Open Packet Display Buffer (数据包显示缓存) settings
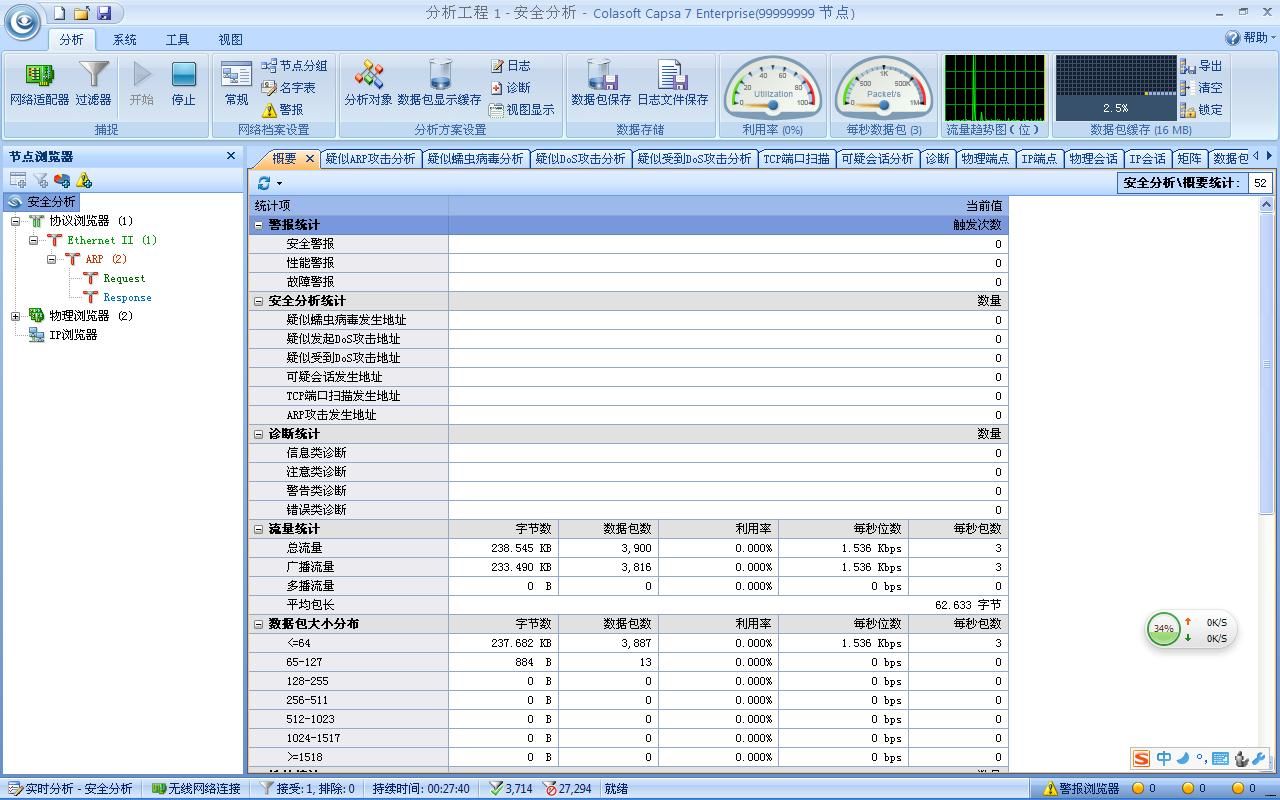This screenshot has width=1280, height=800. pyautogui.click(x=439, y=83)
